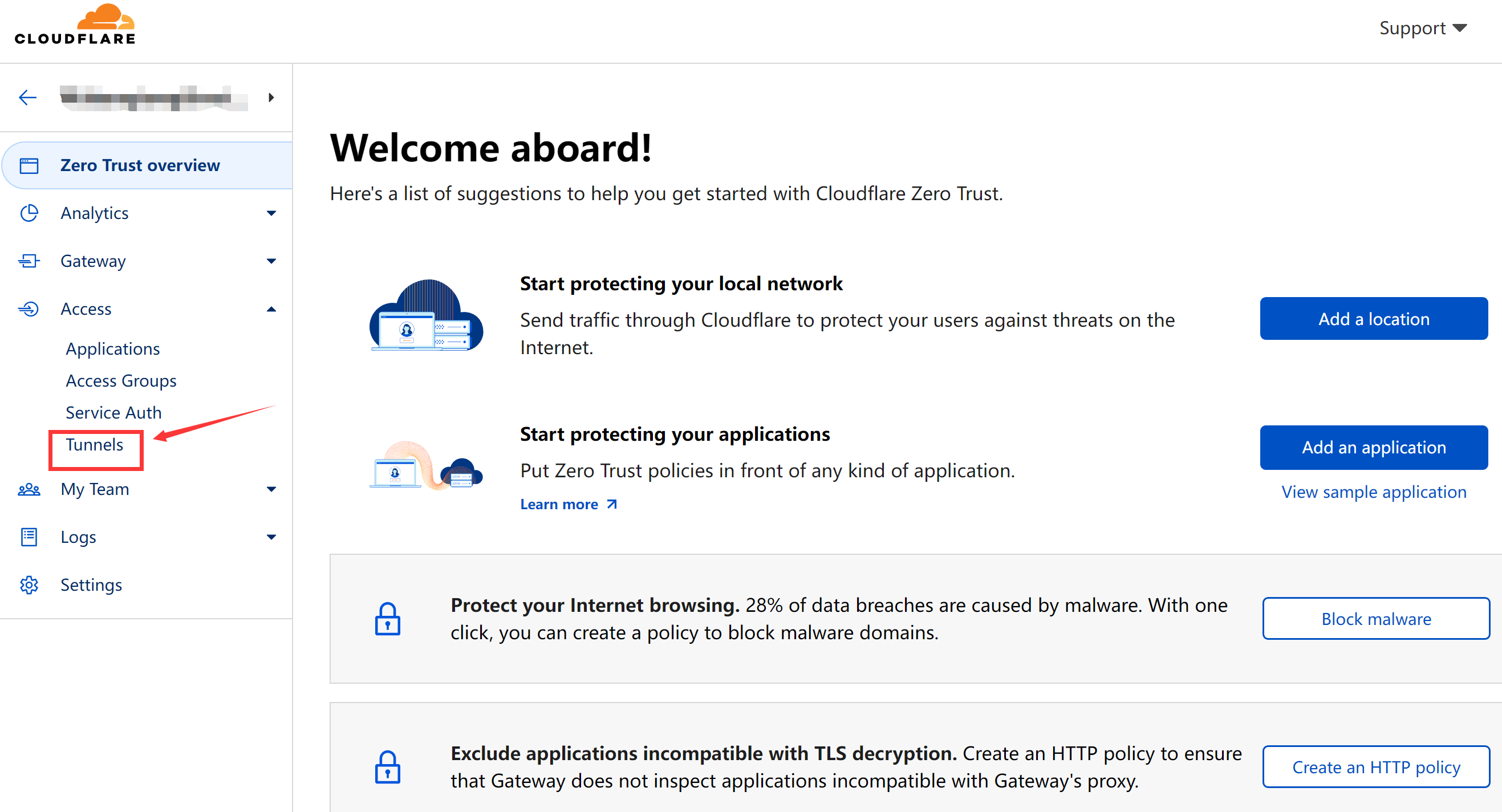Click 'Start protecting your local network' heading
1502x812 pixels.
[681, 283]
